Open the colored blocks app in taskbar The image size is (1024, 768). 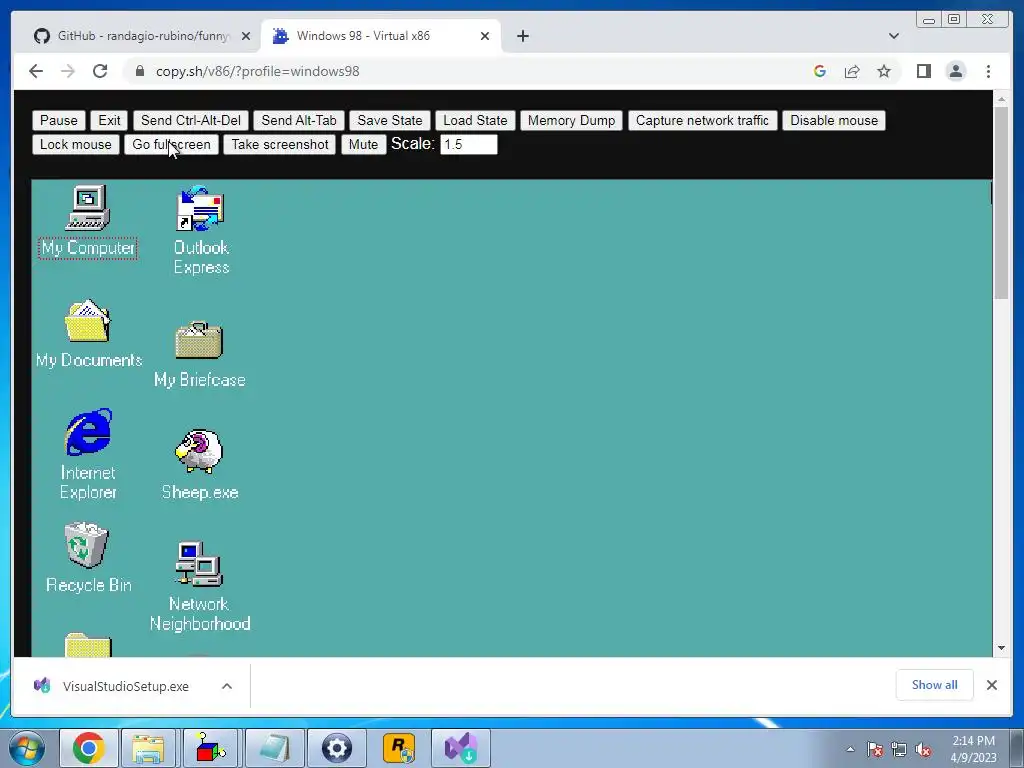(x=210, y=748)
